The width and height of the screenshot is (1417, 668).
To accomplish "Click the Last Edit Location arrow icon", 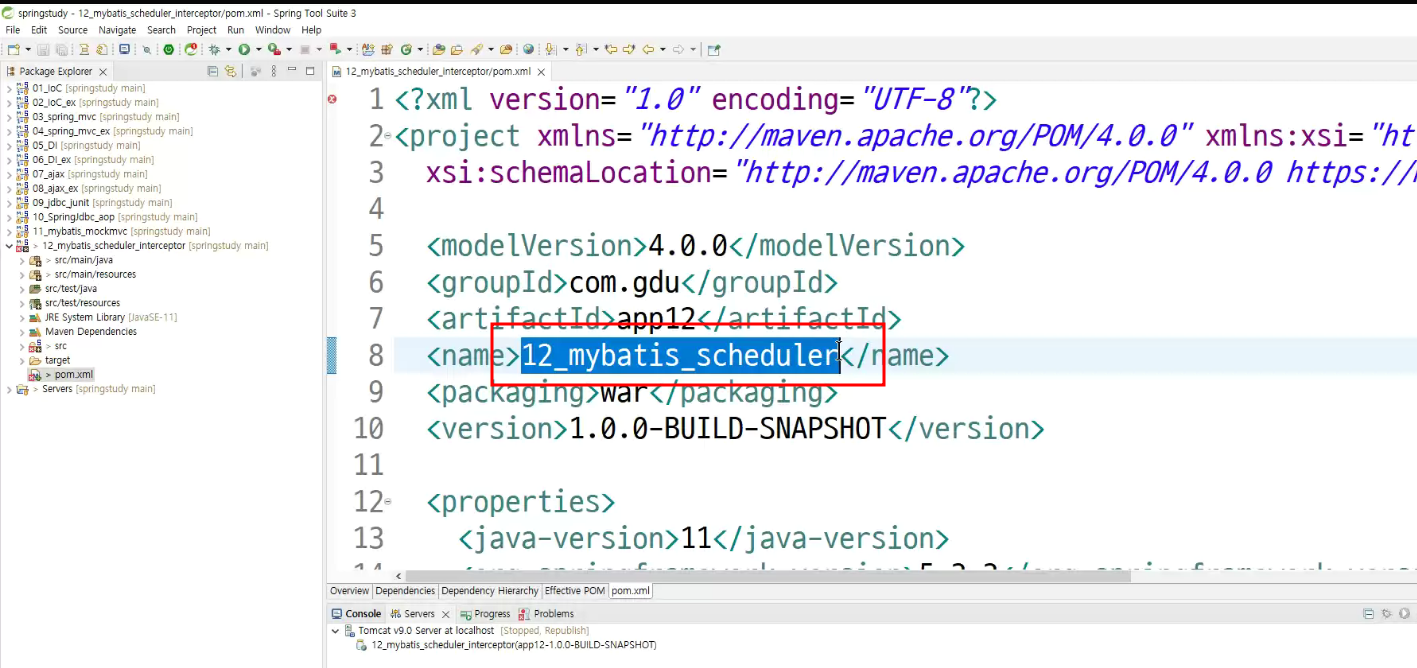I will point(611,49).
